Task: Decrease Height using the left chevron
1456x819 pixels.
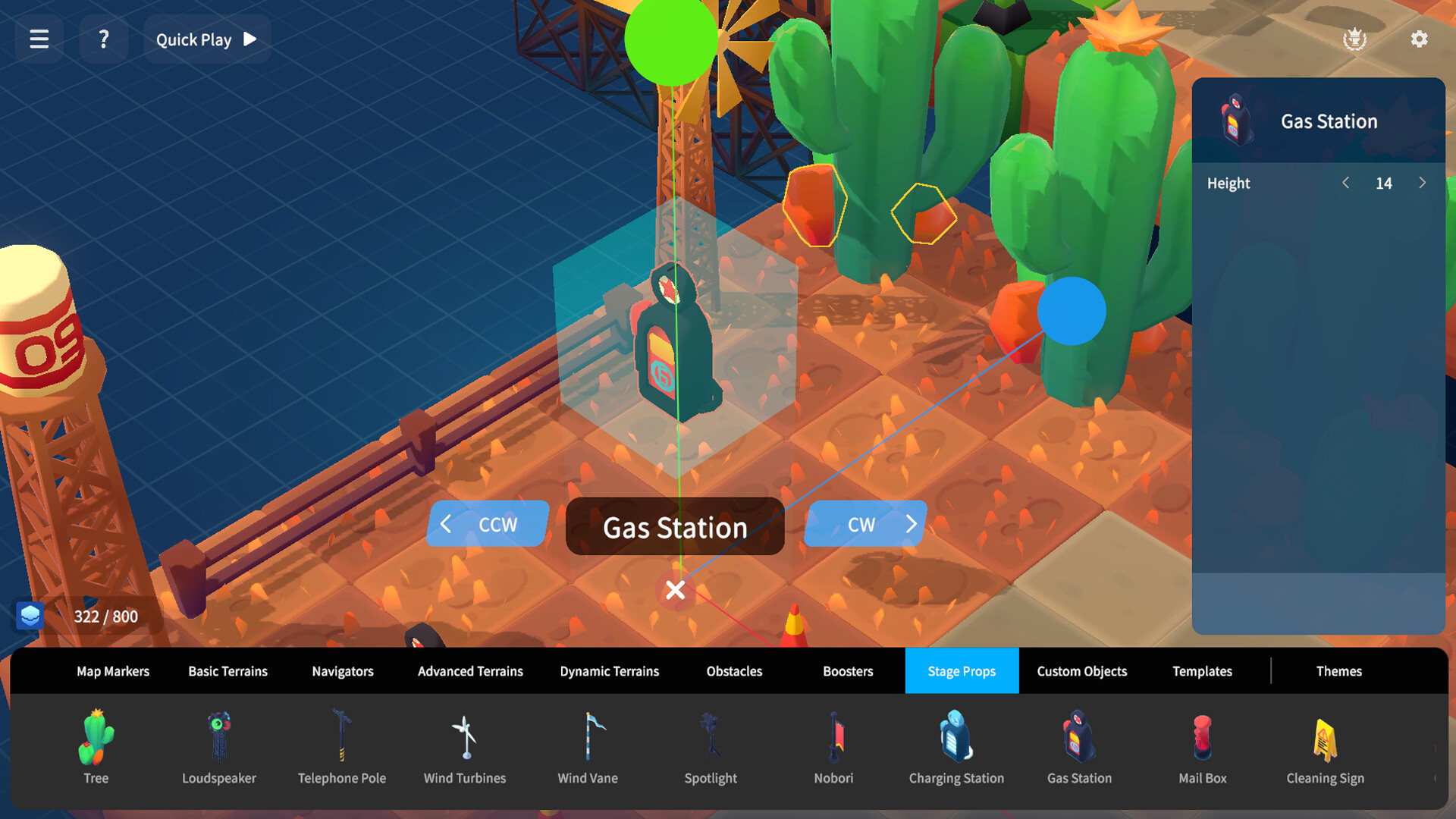Action: pos(1347,183)
